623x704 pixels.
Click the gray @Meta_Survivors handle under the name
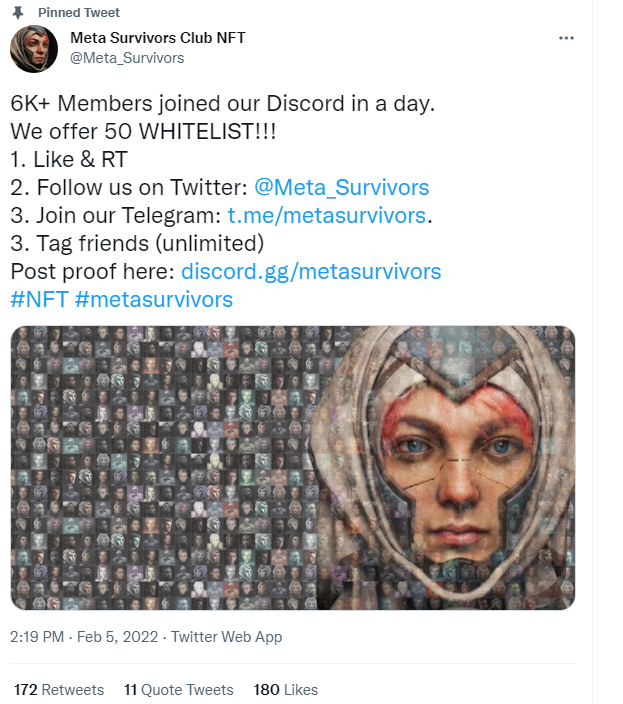point(127,58)
